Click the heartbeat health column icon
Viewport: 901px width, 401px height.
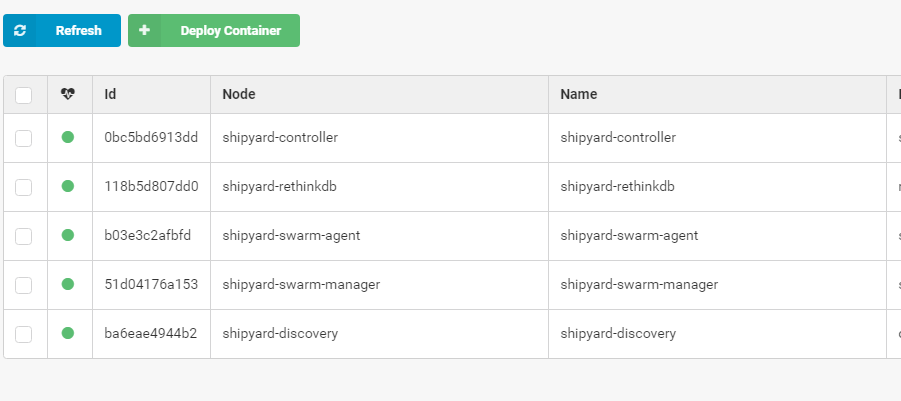(x=68, y=94)
